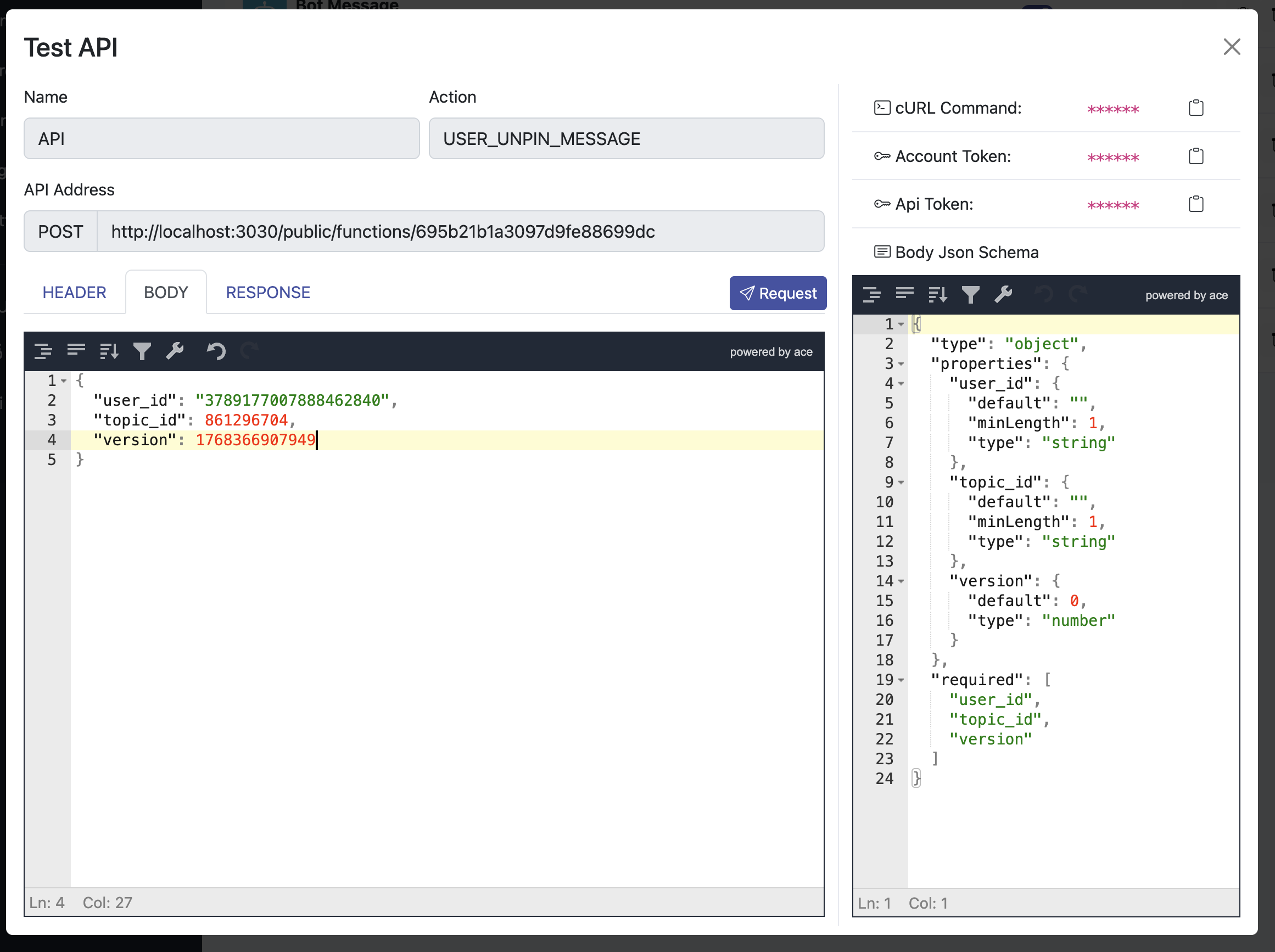Open the filter tool in body editor
This screenshot has width=1275, height=952.
click(142, 351)
